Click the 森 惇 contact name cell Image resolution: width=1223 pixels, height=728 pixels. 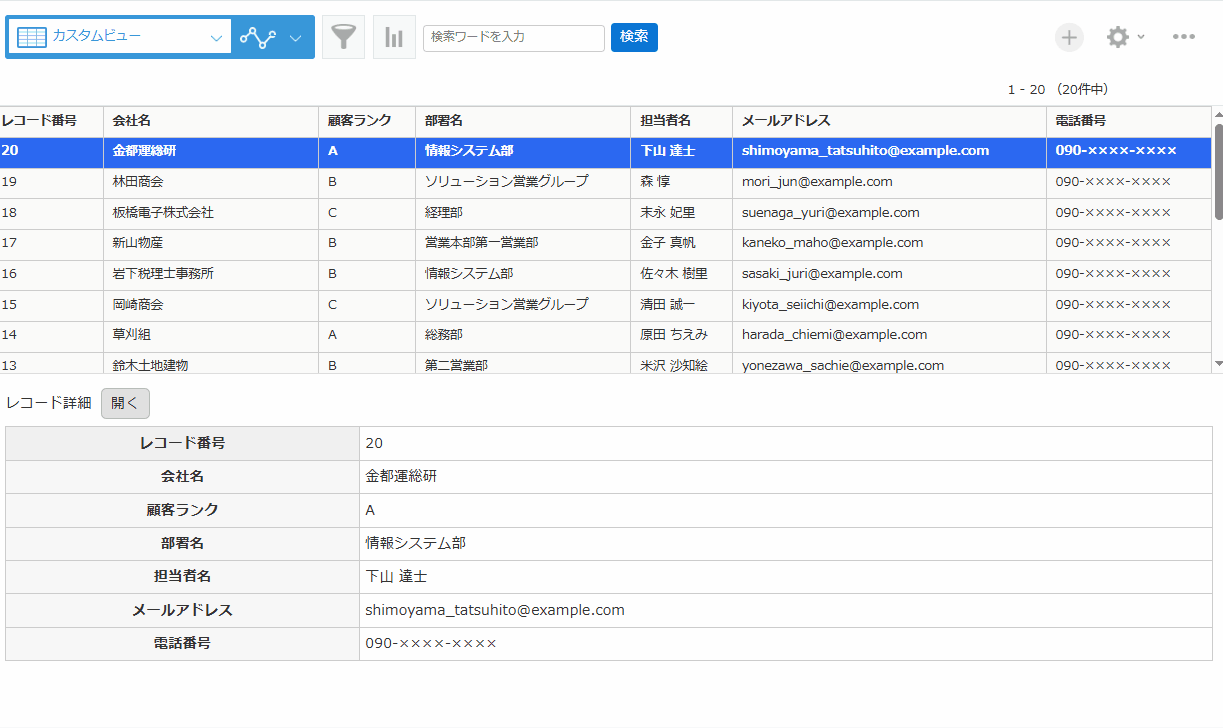point(681,183)
